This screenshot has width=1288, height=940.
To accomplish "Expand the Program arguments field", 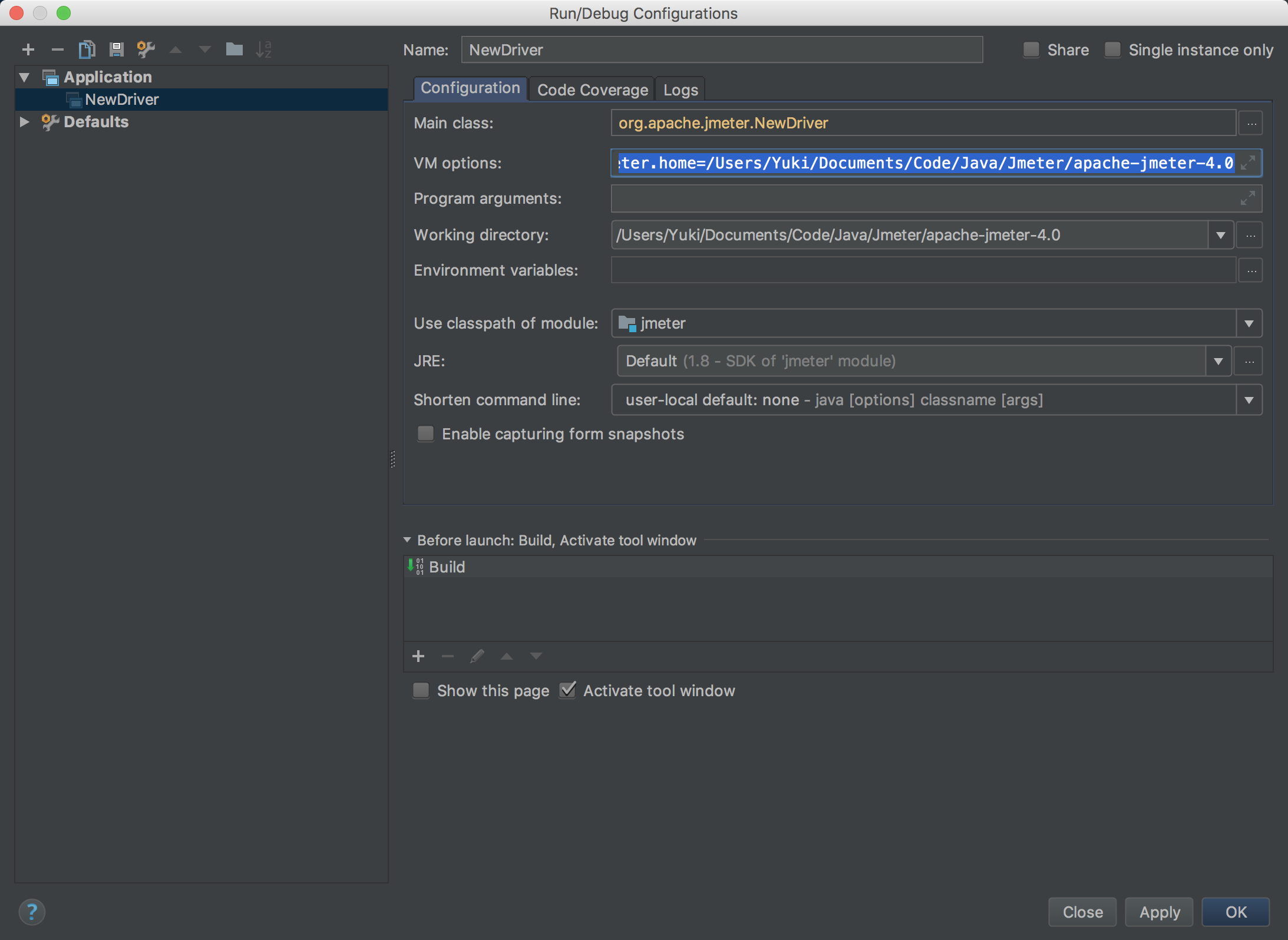I will [x=1248, y=198].
